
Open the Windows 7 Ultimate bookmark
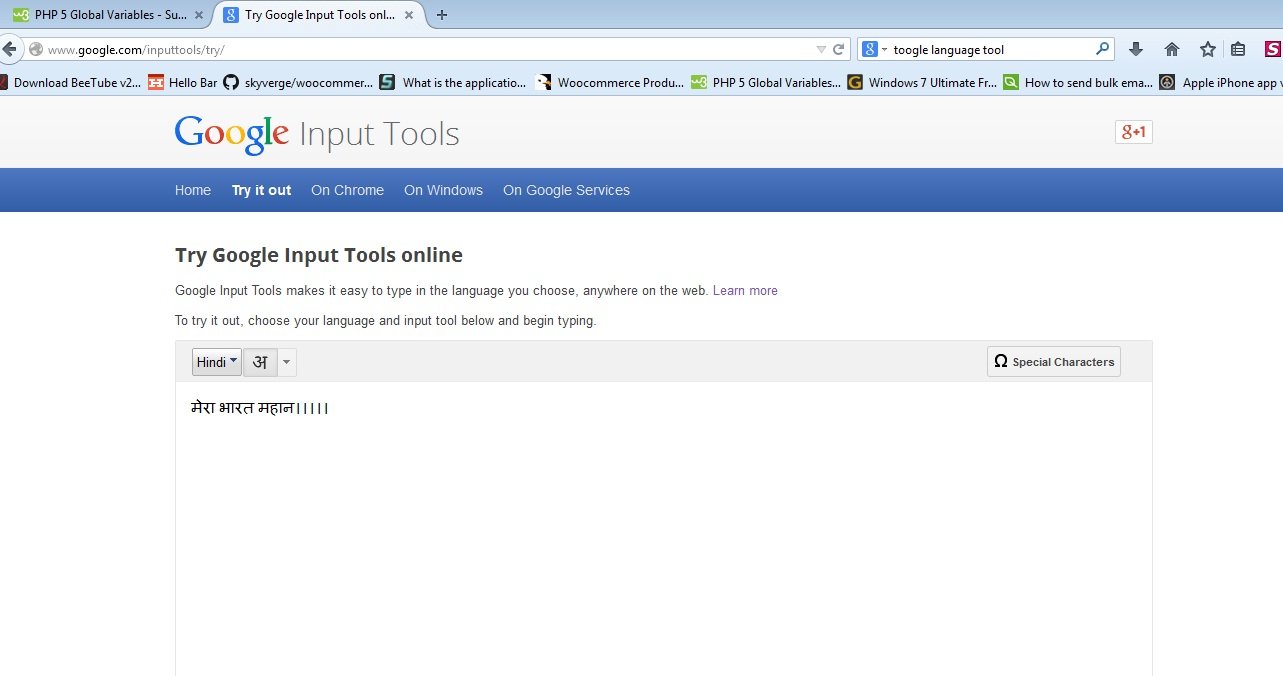(922, 83)
